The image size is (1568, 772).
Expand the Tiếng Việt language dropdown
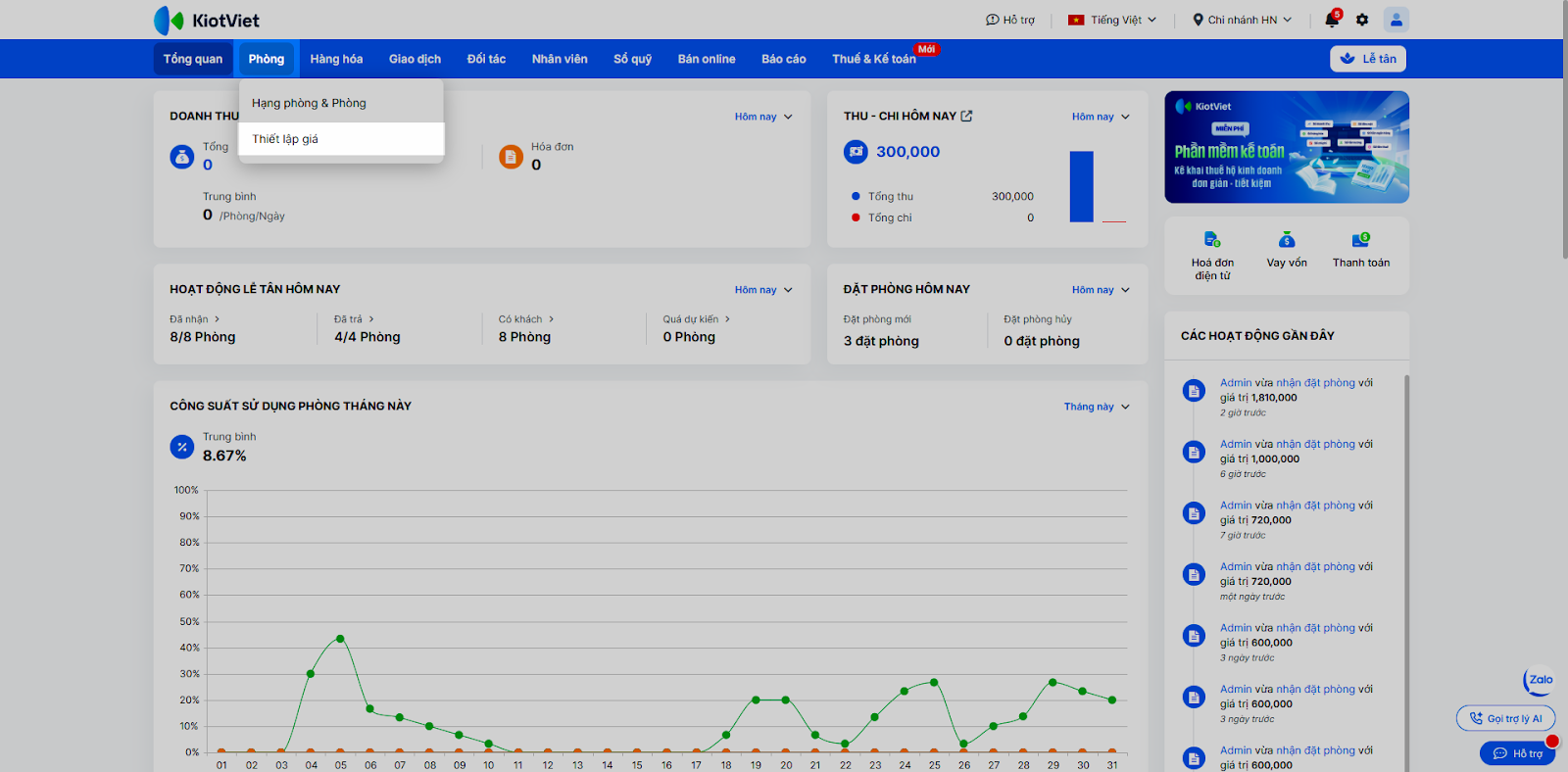(x=1112, y=20)
